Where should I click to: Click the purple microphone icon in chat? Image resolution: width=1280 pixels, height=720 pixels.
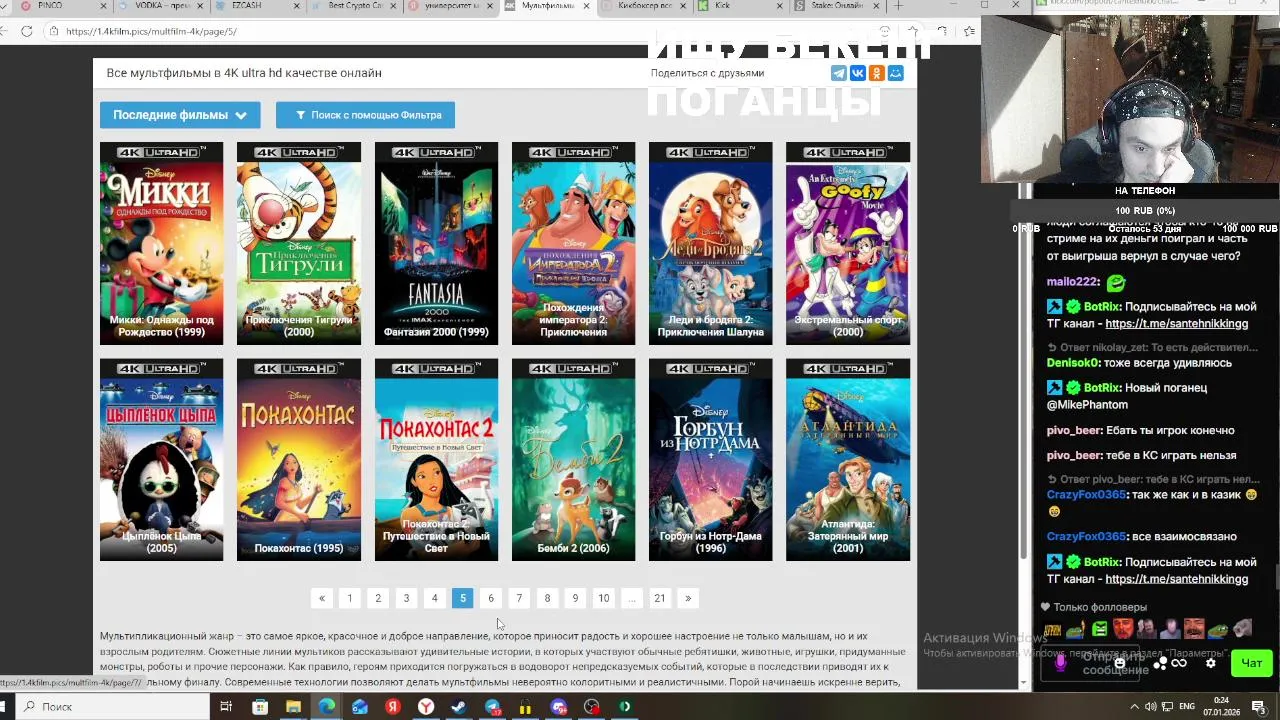pos(1061,662)
